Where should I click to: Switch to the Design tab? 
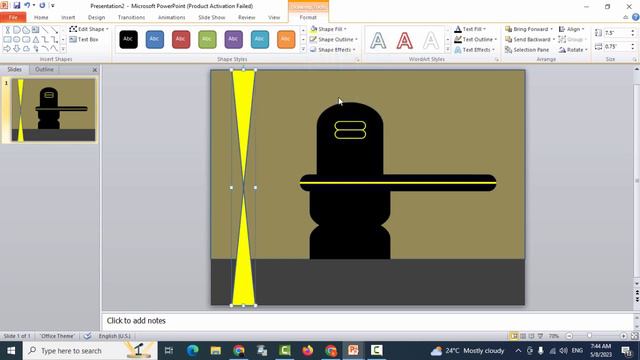96,18
